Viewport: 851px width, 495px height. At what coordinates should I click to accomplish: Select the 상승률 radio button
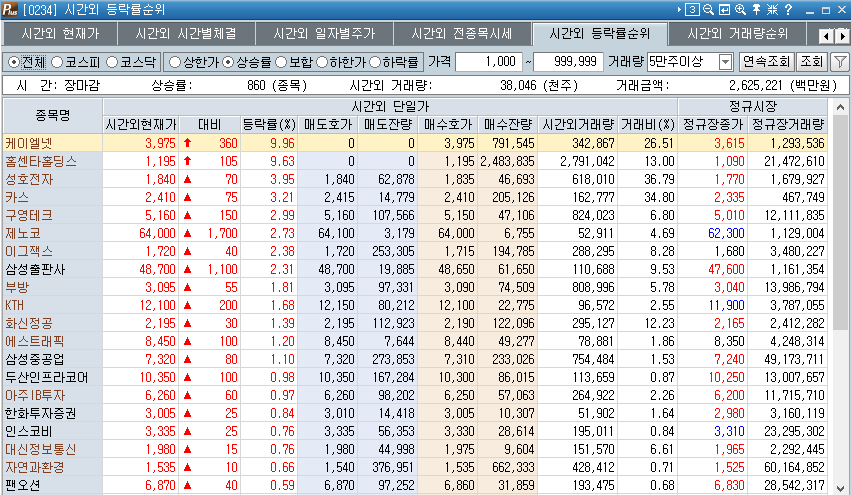[228, 62]
